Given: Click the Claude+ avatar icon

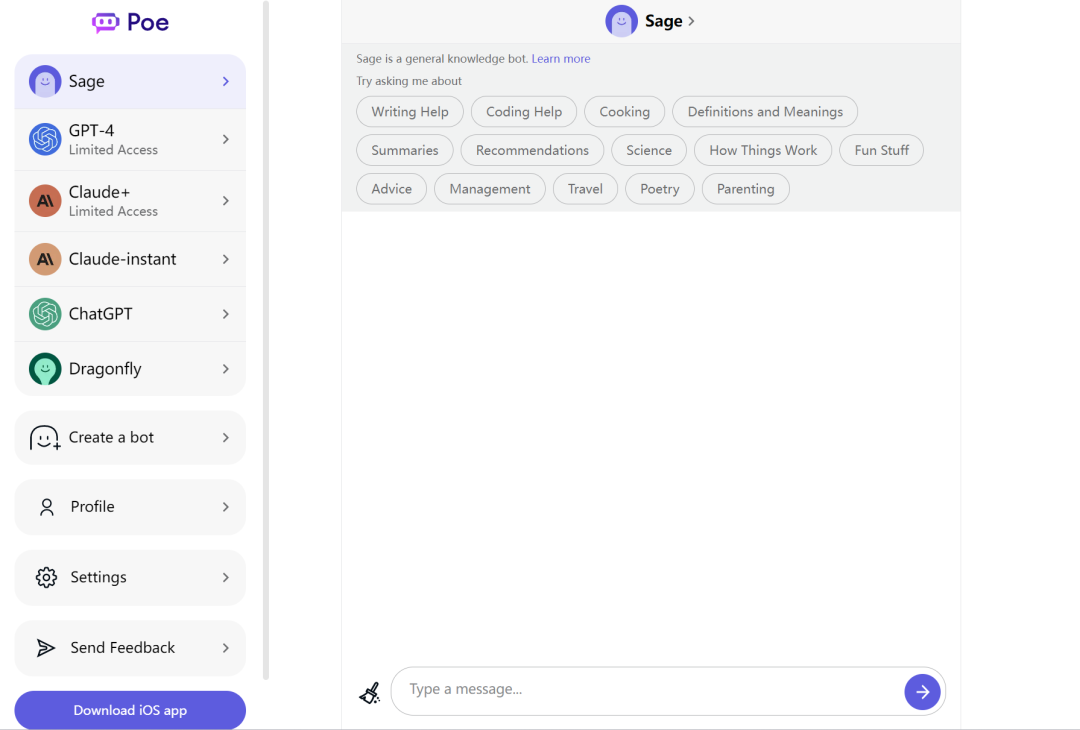Looking at the screenshot, I should click(x=45, y=201).
